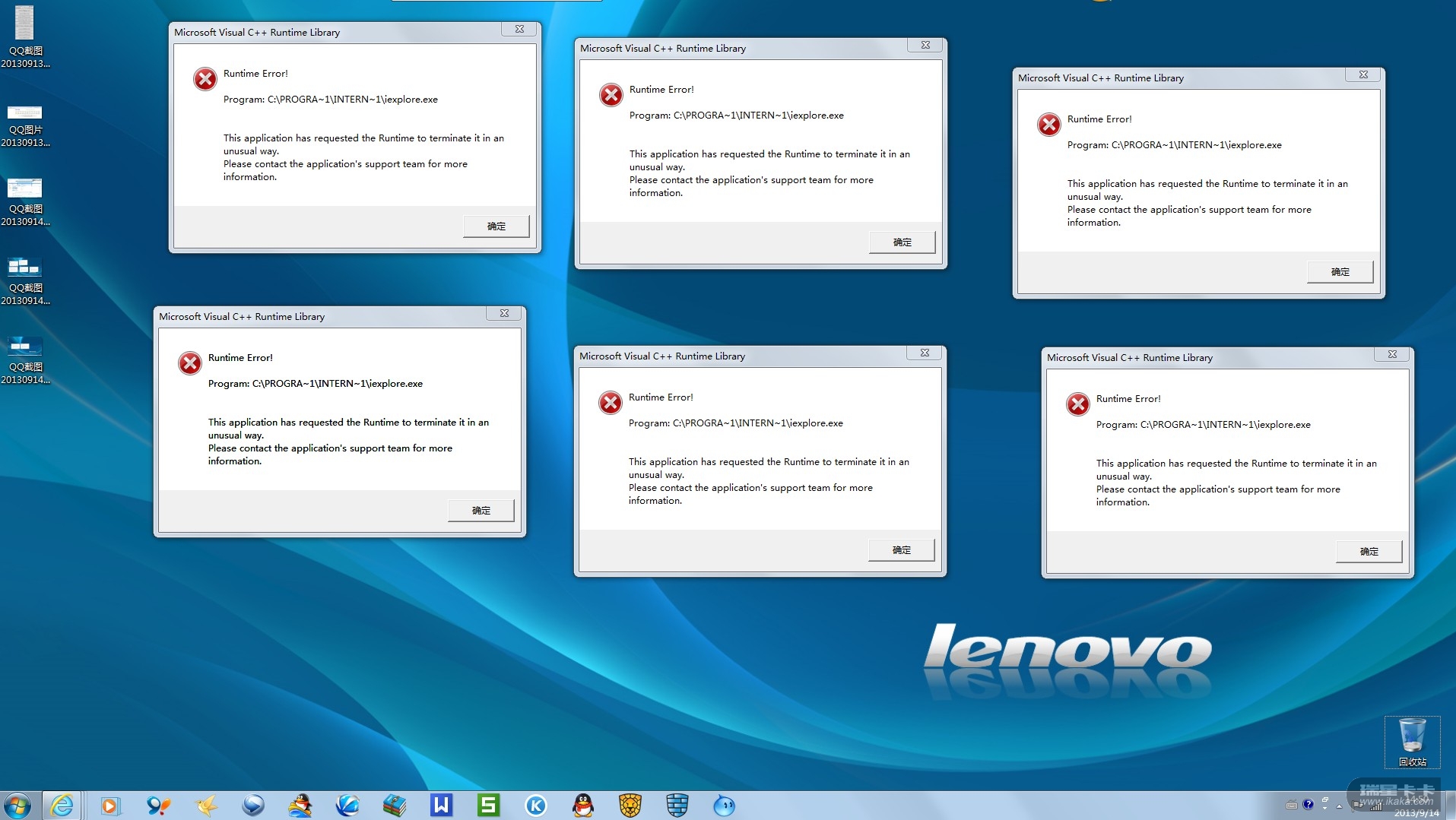The height and width of the screenshot is (820, 1456).
Task: Close the upper-right Runtime Library dialog with X
Action: tap(1364, 74)
